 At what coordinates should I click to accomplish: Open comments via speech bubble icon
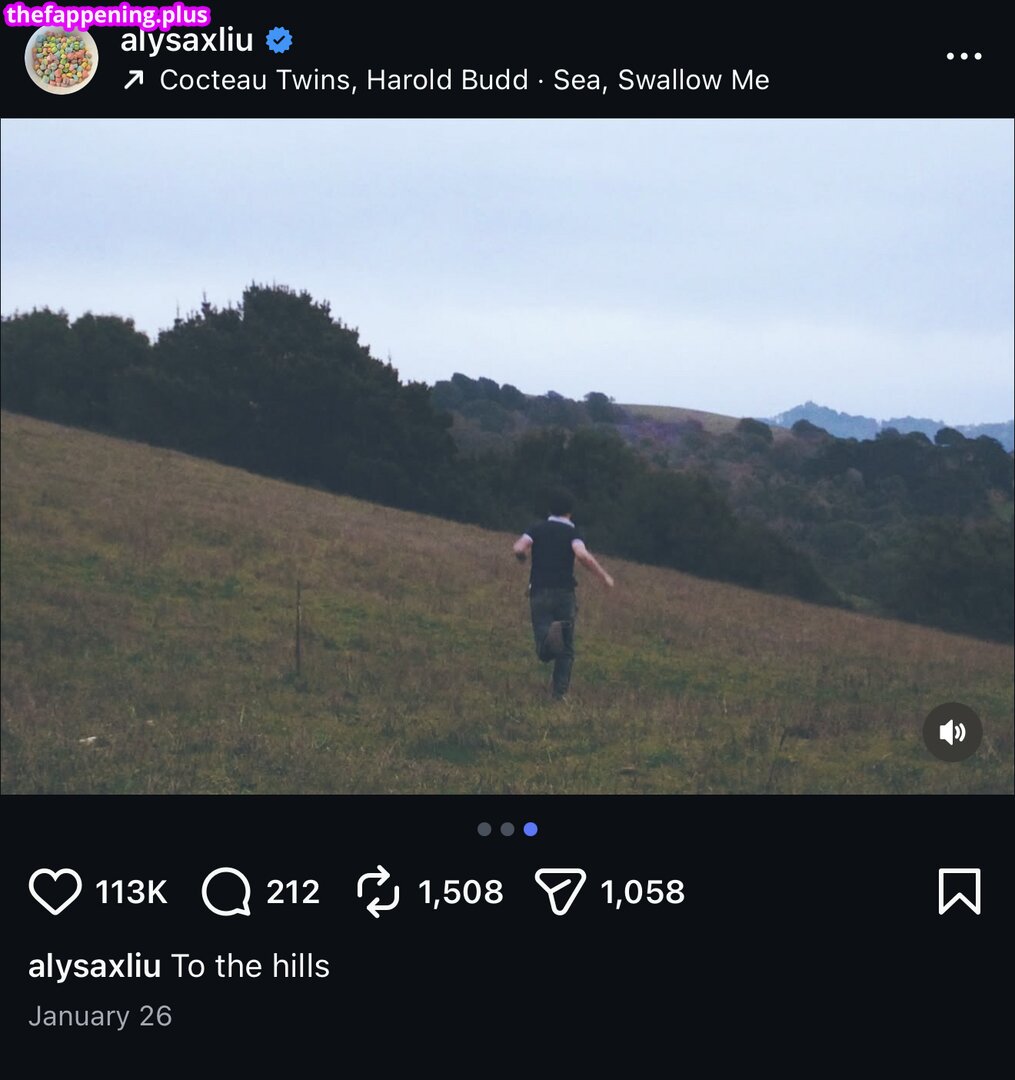tap(225, 891)
